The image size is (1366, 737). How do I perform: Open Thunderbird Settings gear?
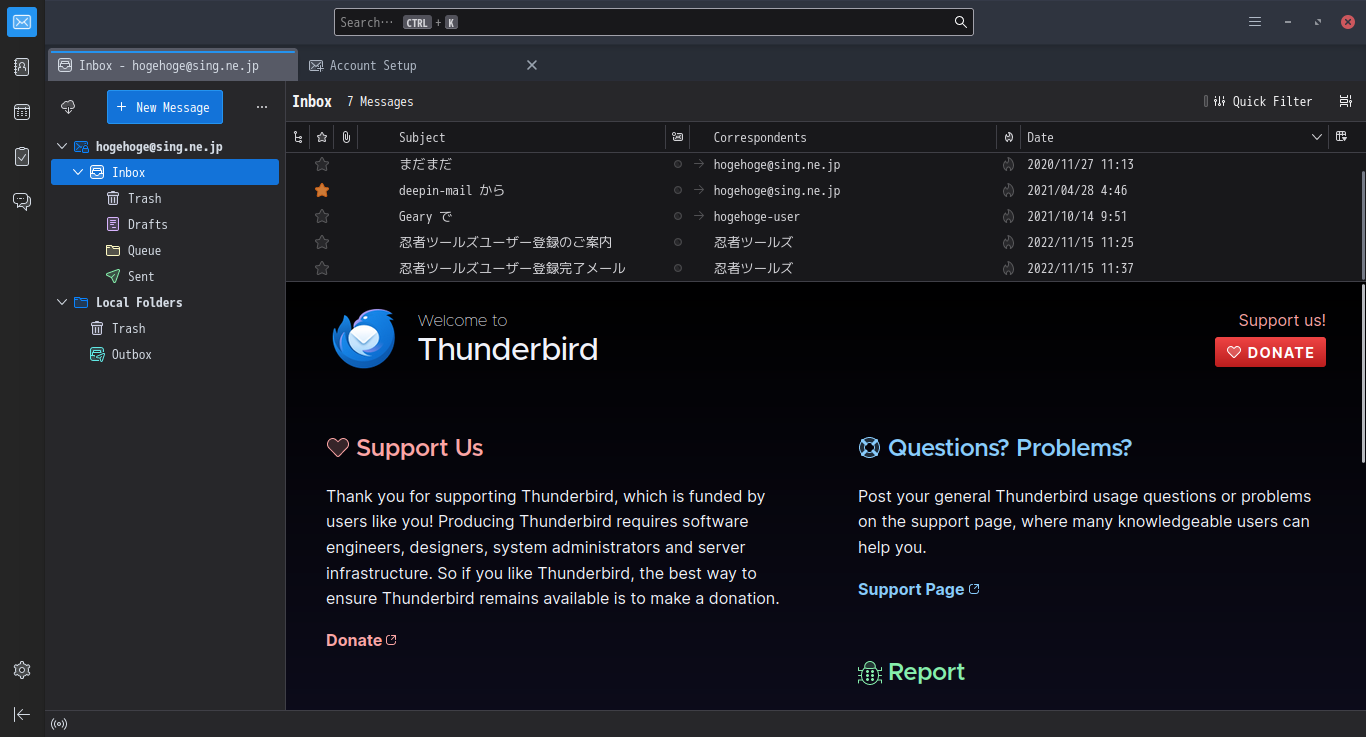[x=22, y=670]
